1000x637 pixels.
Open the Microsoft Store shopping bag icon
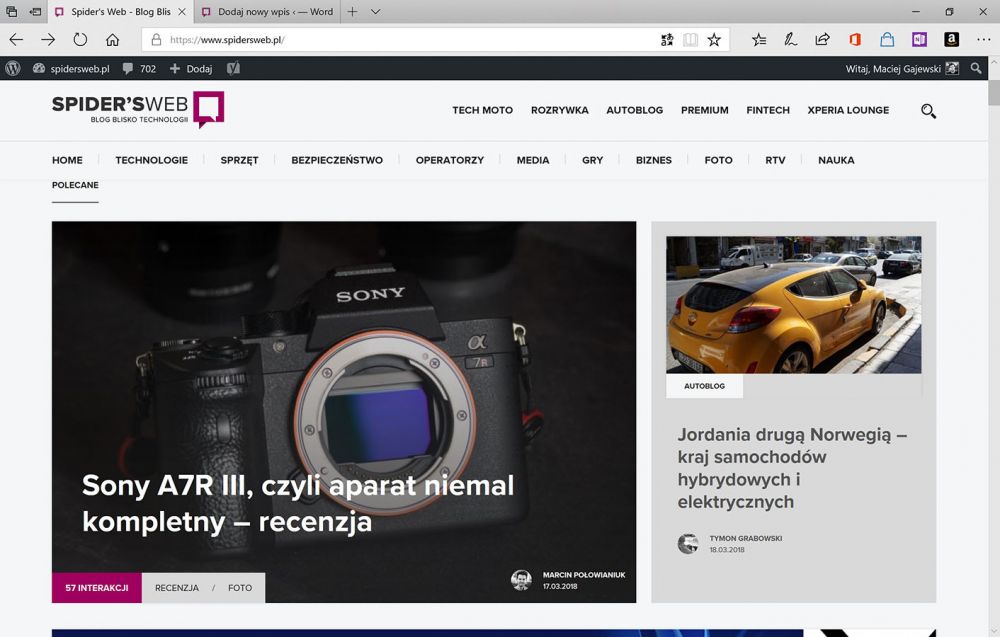coord(887,40)
